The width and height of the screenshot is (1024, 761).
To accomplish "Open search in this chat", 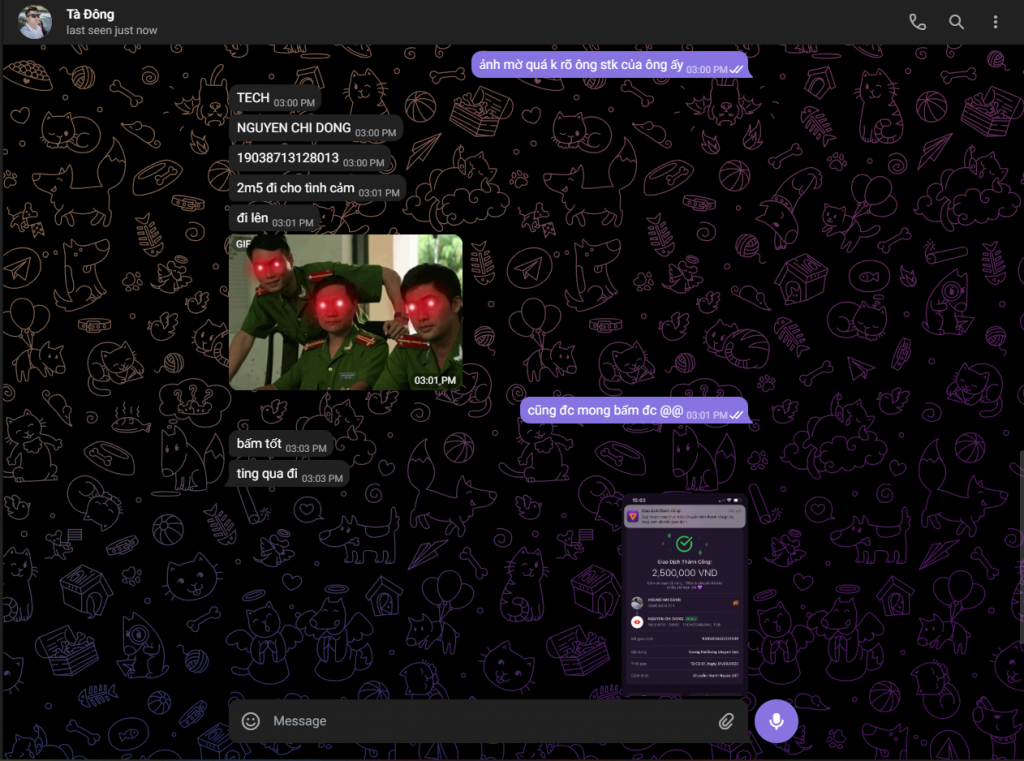I will pos(956,22).
